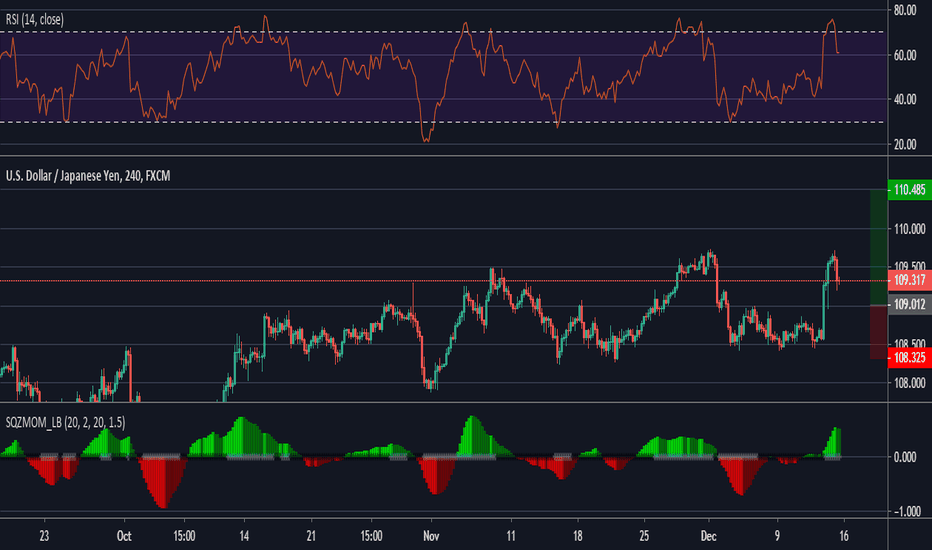This screenshot has height=550, width=932.
Task: Select the red long position stop-loss zone
Action: [879, 332]
